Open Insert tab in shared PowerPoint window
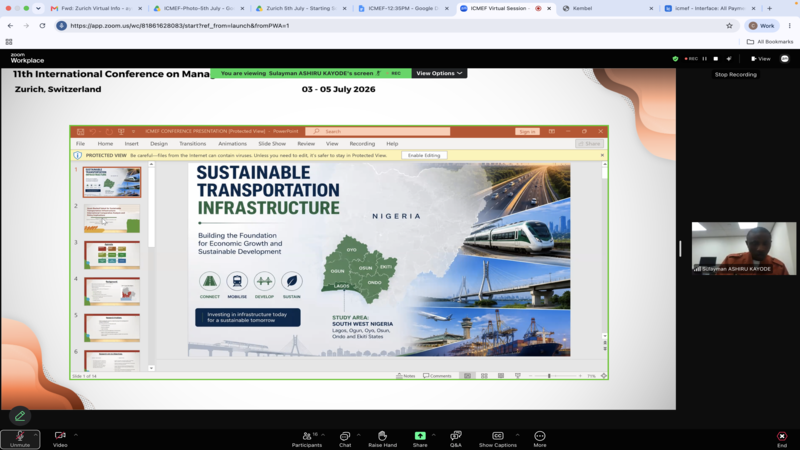The width and height of the screenshot is (800, 450). (x=131, y=144)
